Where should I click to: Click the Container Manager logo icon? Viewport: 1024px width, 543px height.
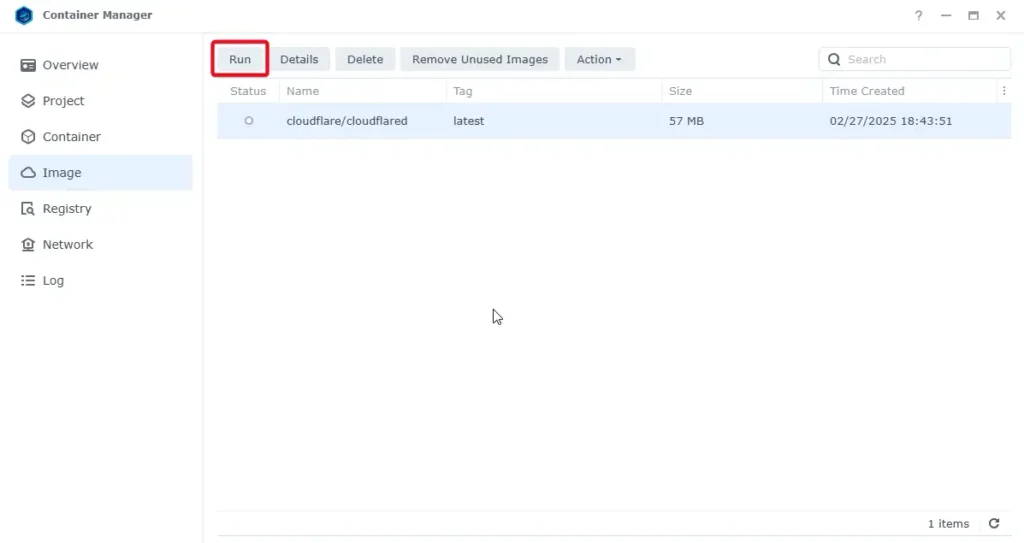(24, 16)
